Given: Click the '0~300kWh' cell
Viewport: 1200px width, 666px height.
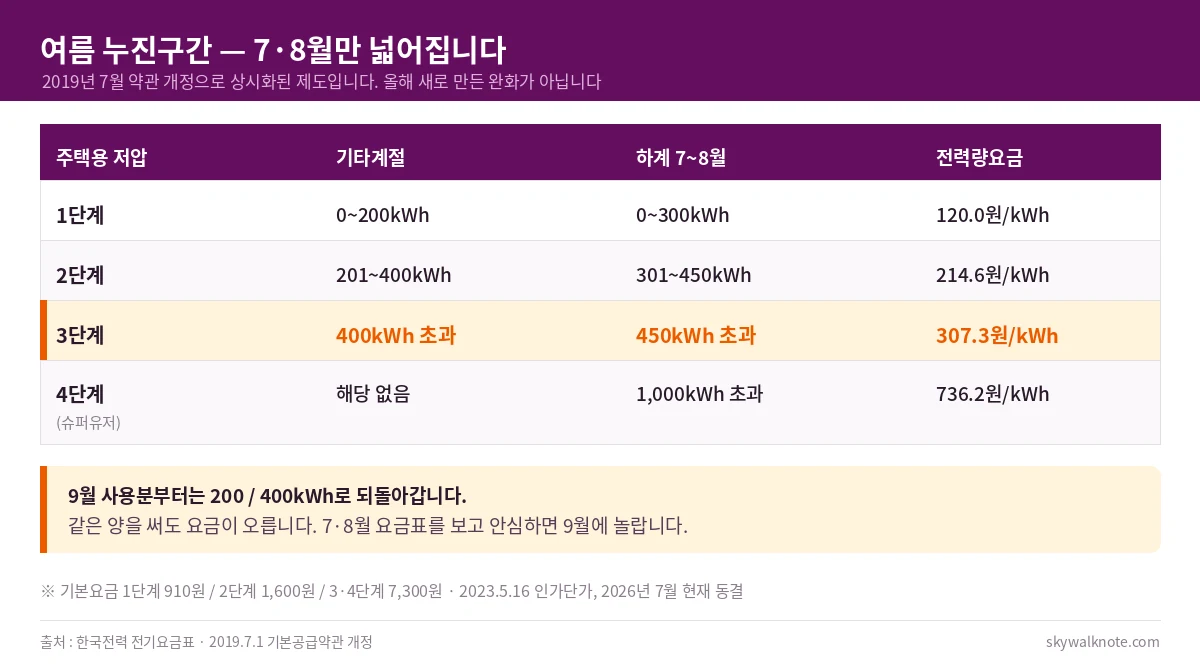Looking at the screenshot, I should pyautogui.click(x=682, y=215).
